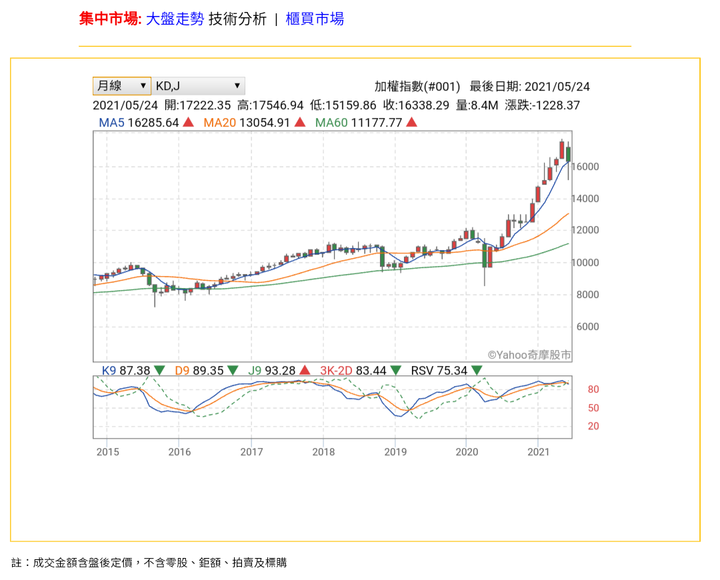Screen dimensions: 720x580
Task: Click the 開:17222.35 open value
Action: (198, 105)
